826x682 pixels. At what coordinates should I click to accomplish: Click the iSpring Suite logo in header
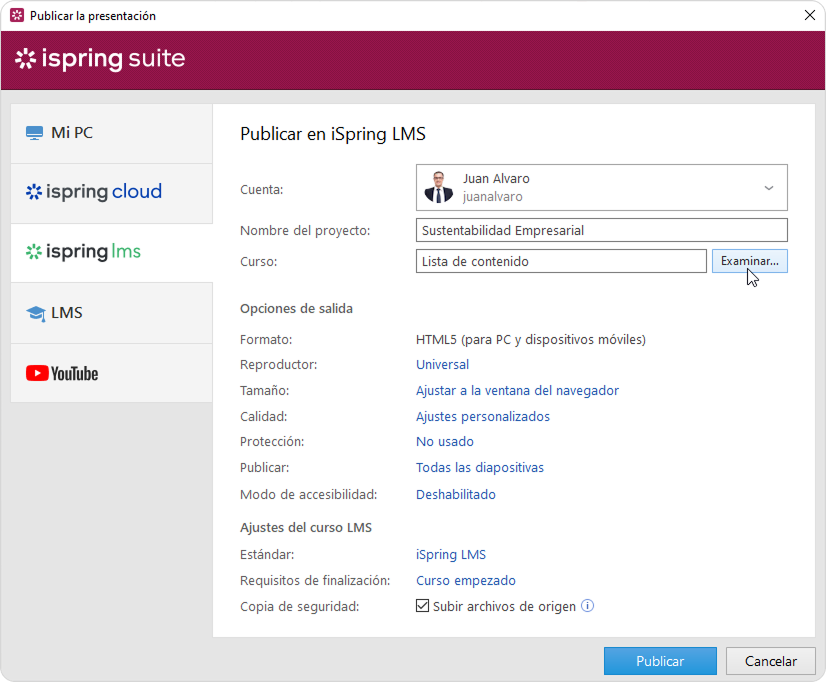(100, 59)
